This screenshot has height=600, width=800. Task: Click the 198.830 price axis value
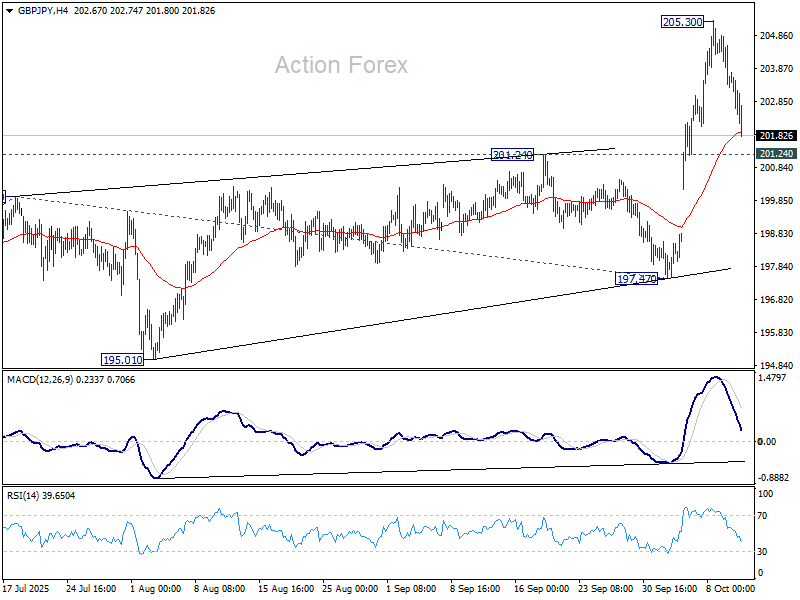(776, 234)
